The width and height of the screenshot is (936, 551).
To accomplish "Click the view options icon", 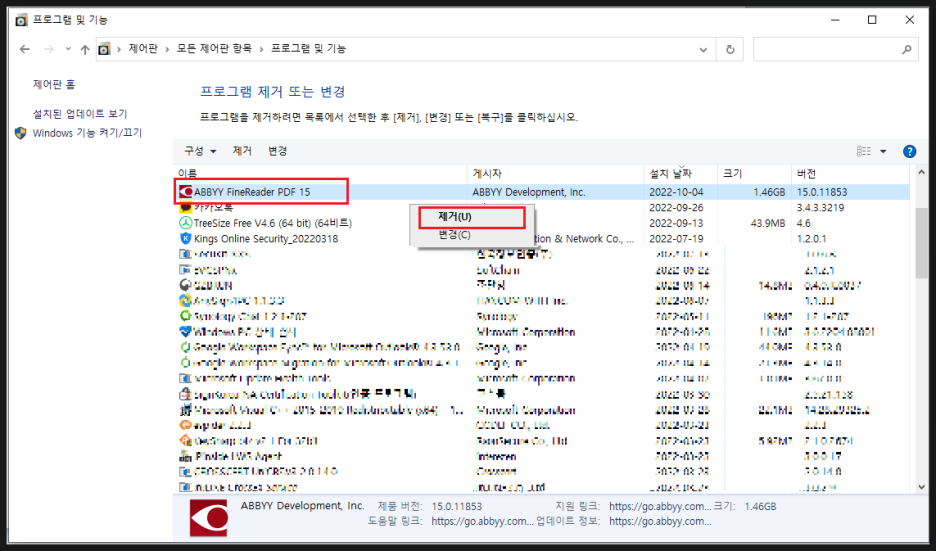I will pyautogui.click(x=864, y=151).
